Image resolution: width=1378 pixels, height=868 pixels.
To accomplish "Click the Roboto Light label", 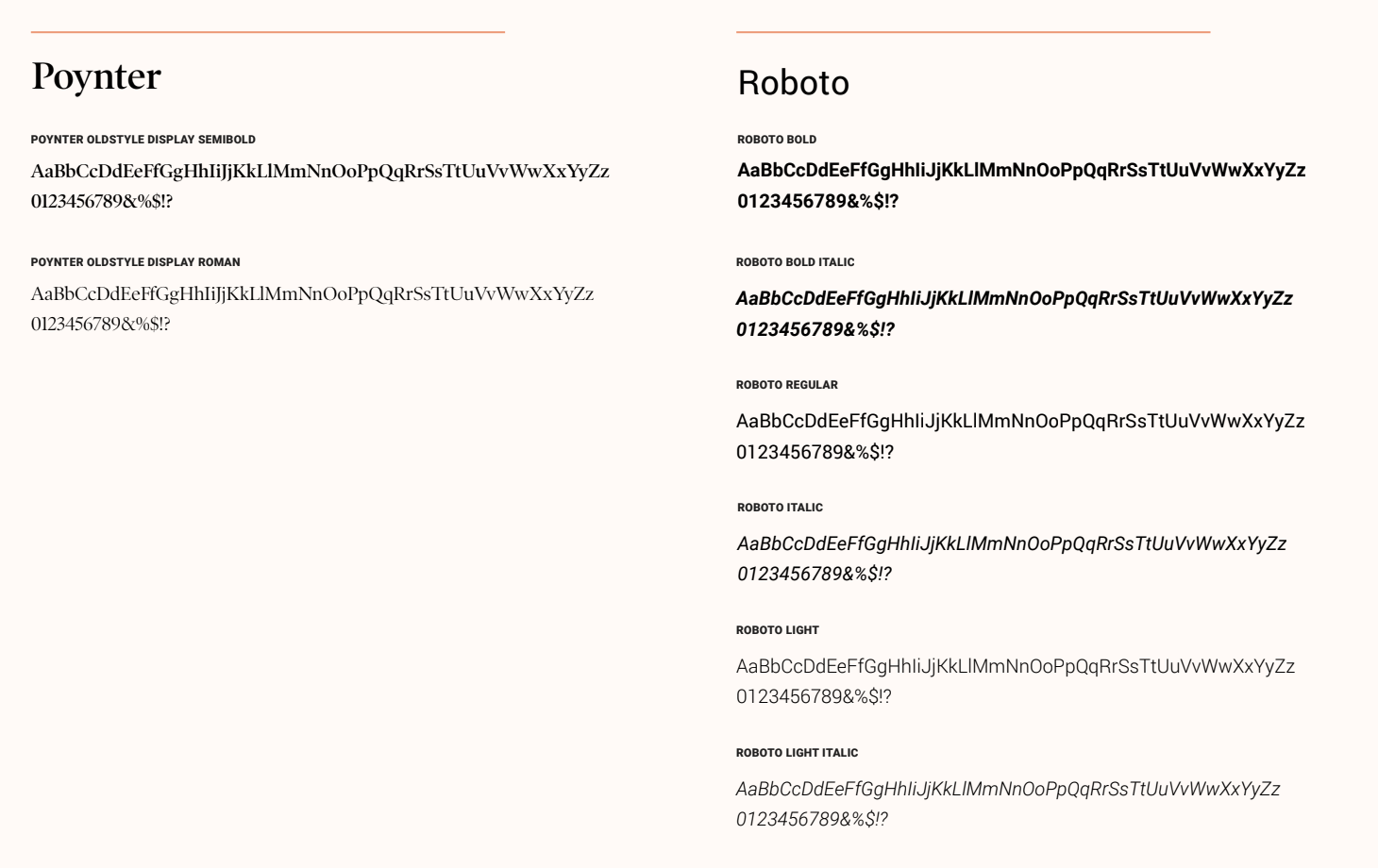I will coord(778,630).
